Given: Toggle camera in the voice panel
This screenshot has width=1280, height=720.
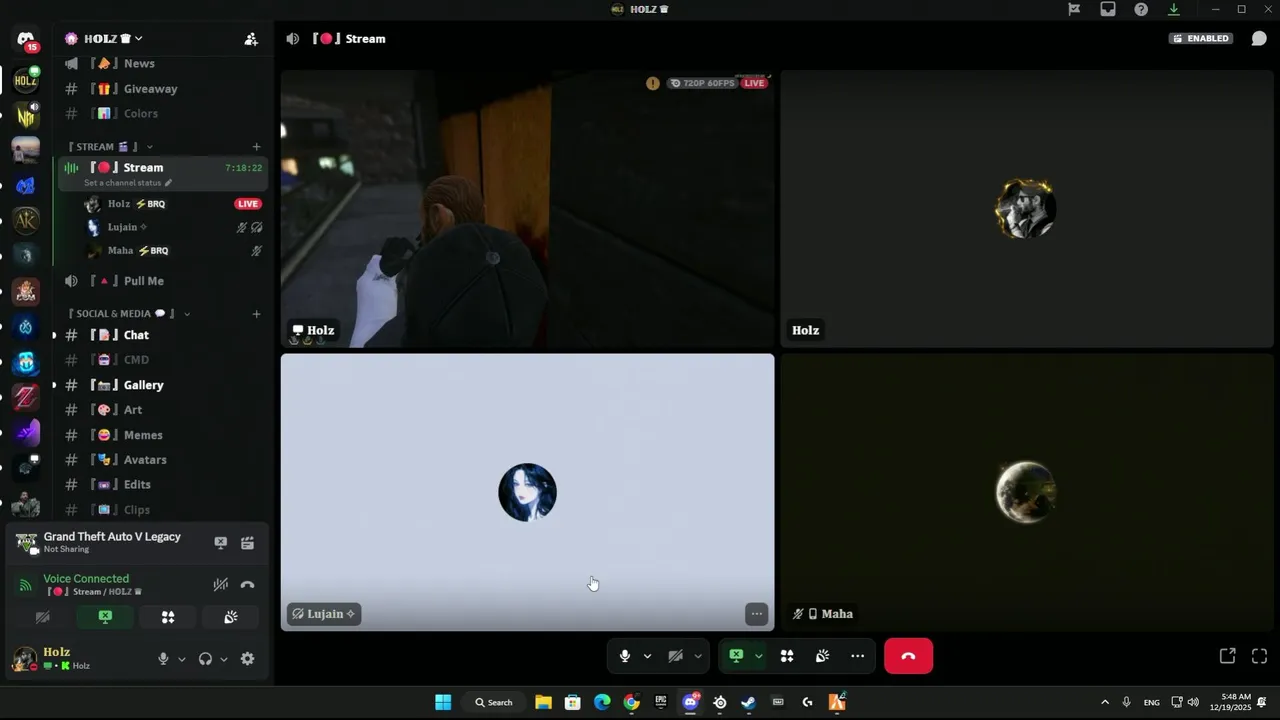Looking at the screenshot, I should click(x=42, y=617).
